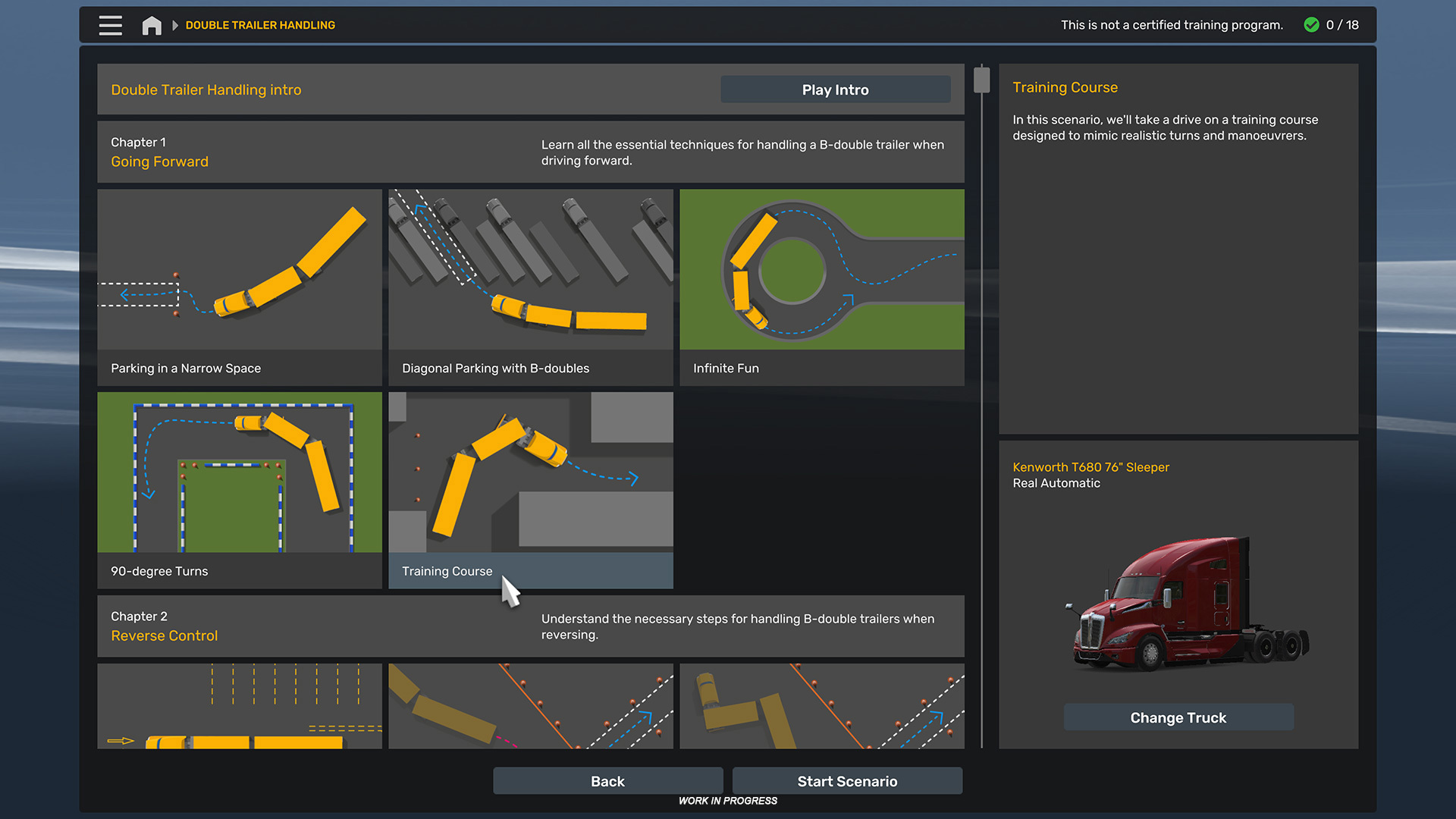This screenshot has width=1456, height=819.
Task: Click the Play Intro button
Action: (x=835, y=89)
